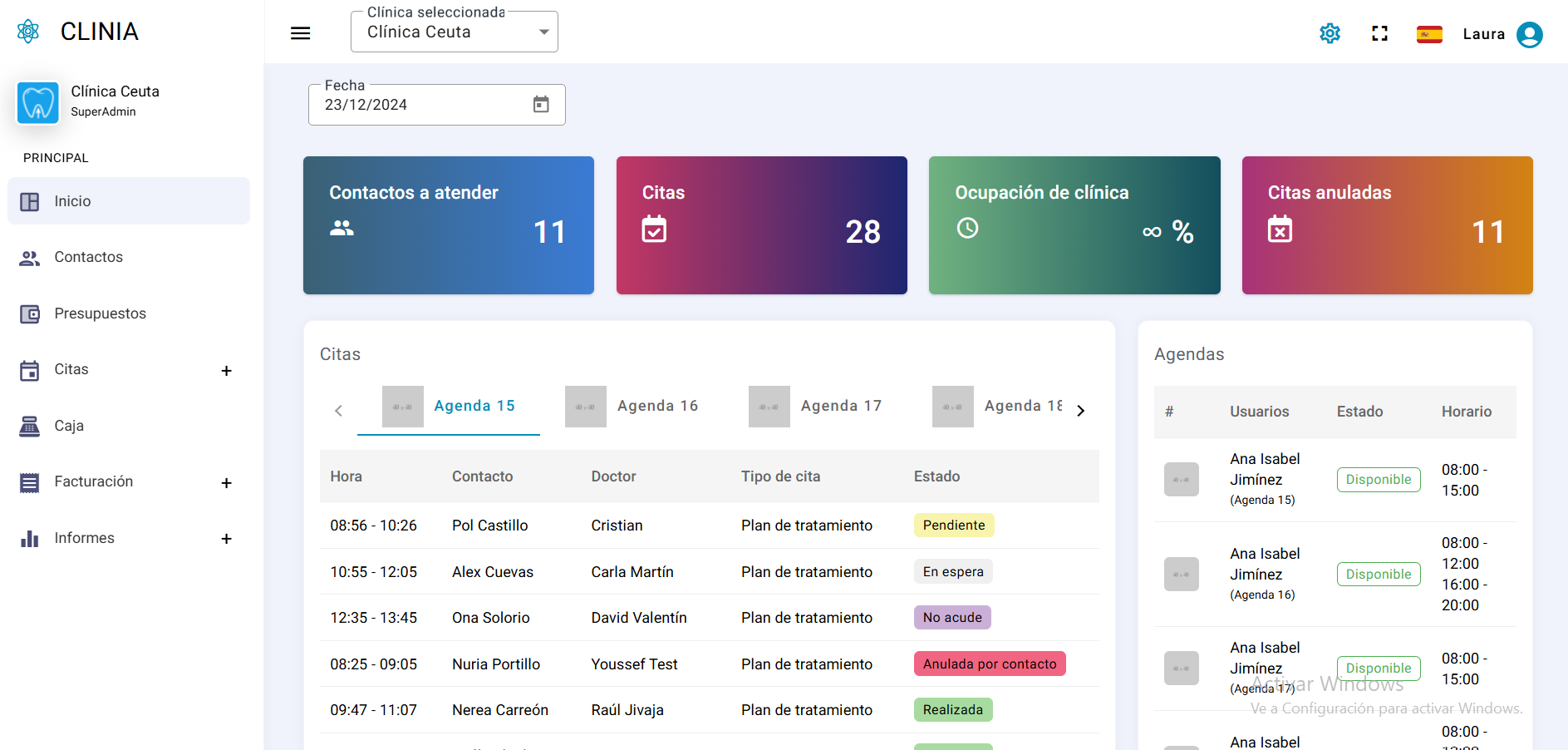1568x750 pixels.
Task: Select the Agenda 15 tab
Action: (449, 407)
